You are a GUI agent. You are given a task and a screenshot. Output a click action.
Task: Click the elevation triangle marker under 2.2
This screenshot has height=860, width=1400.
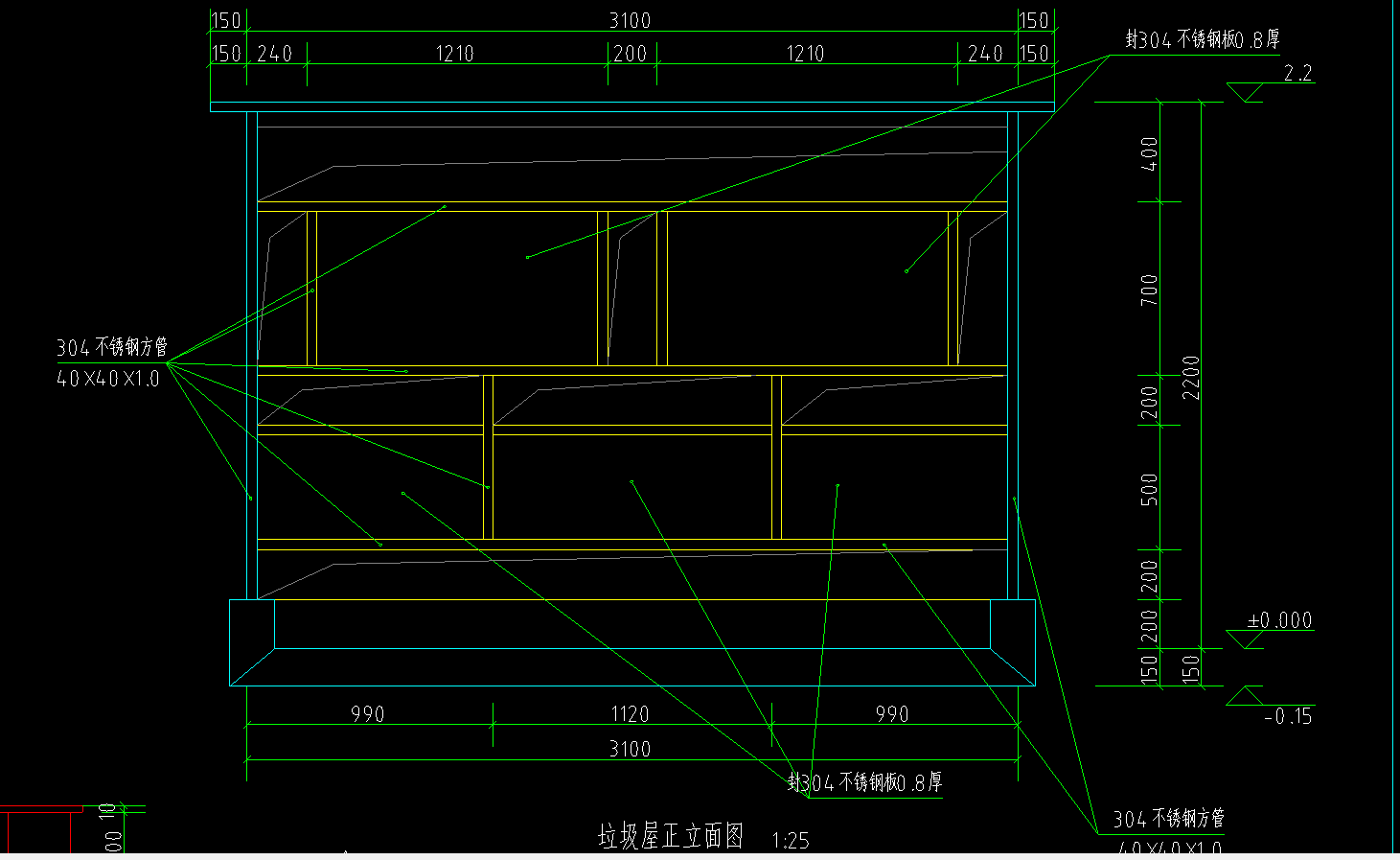click(1245, 93)
